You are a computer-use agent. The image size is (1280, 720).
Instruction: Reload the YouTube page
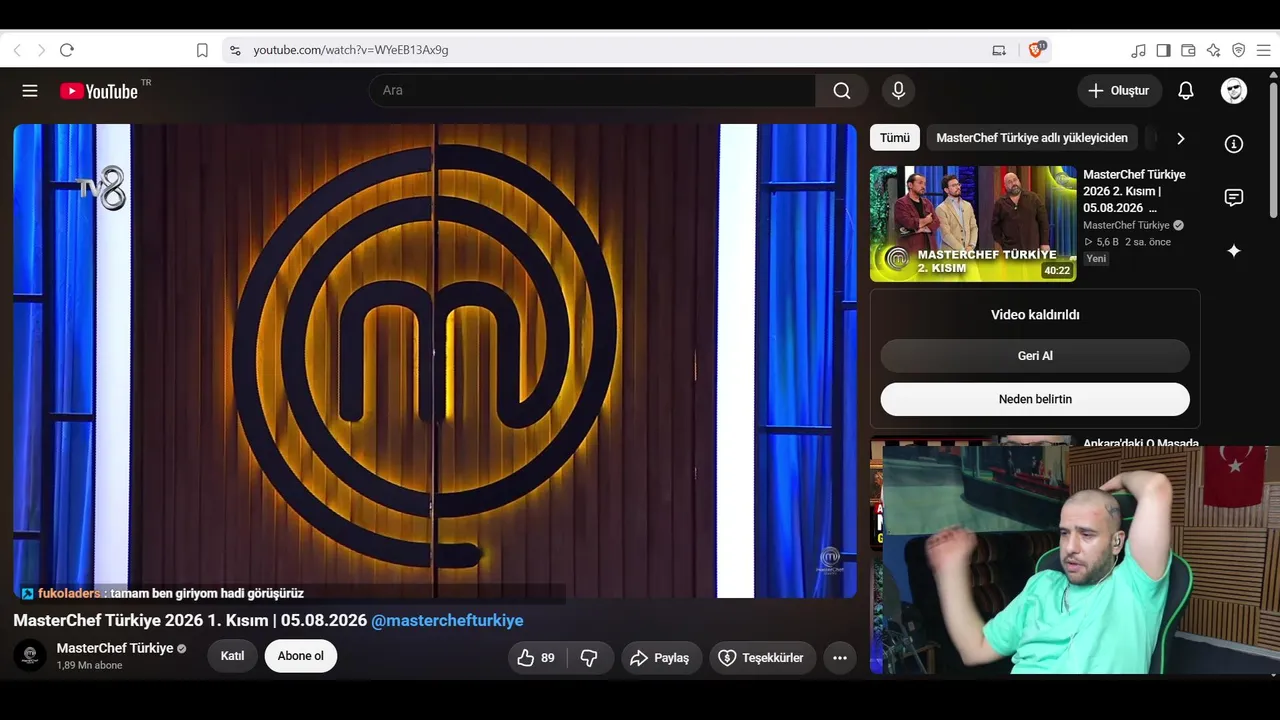67,50
